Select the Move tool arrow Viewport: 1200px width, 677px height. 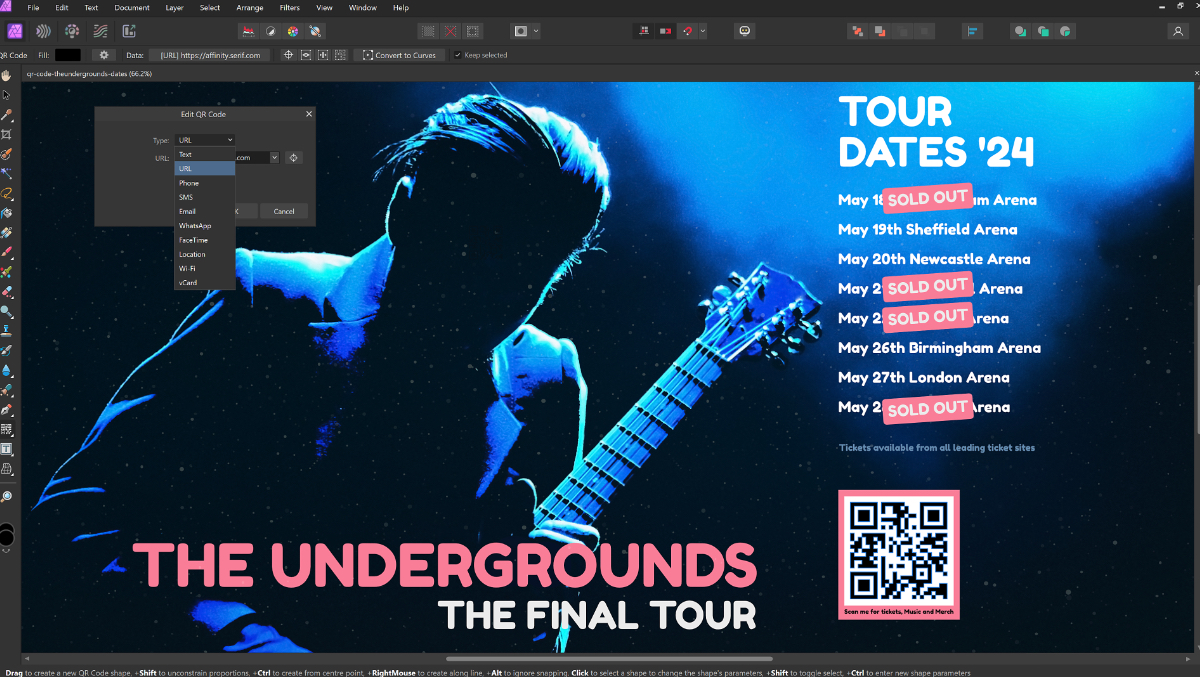click(6, 95)
